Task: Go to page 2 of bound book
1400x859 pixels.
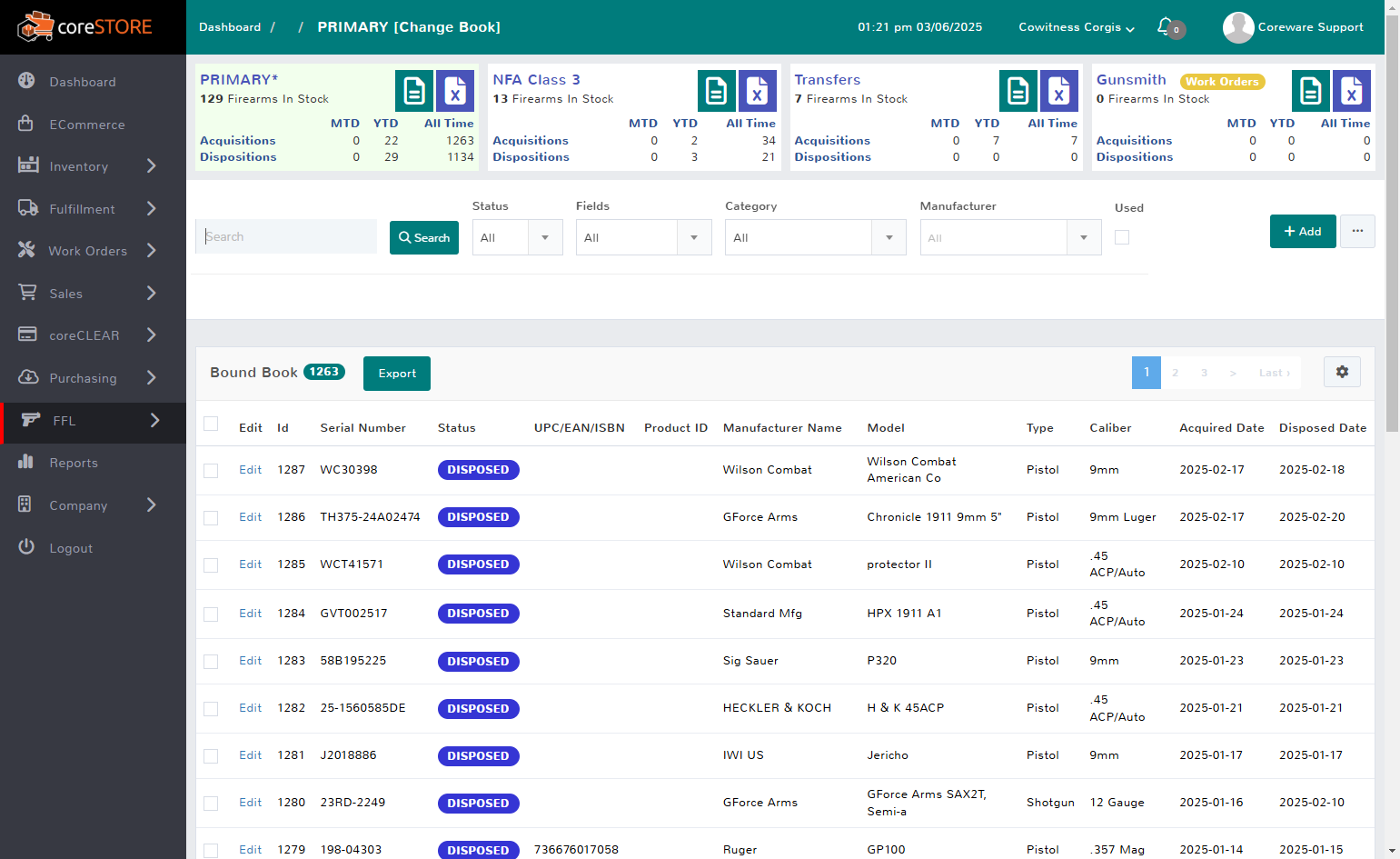Action: click(1175, 373)
